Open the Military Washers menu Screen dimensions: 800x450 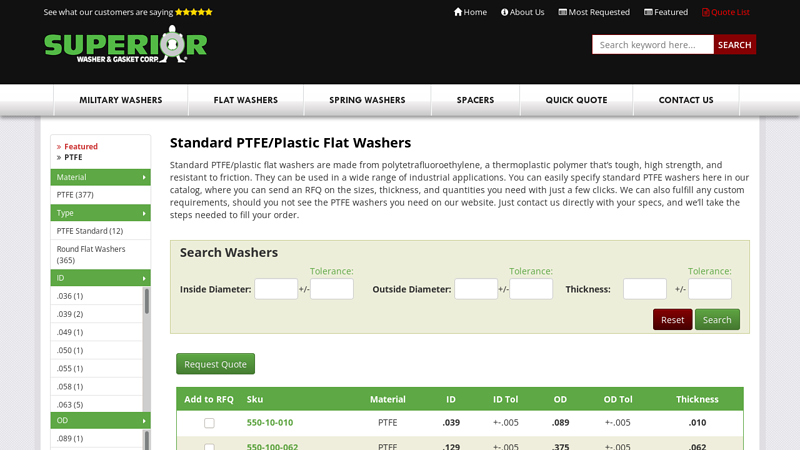tap(120, 100)
